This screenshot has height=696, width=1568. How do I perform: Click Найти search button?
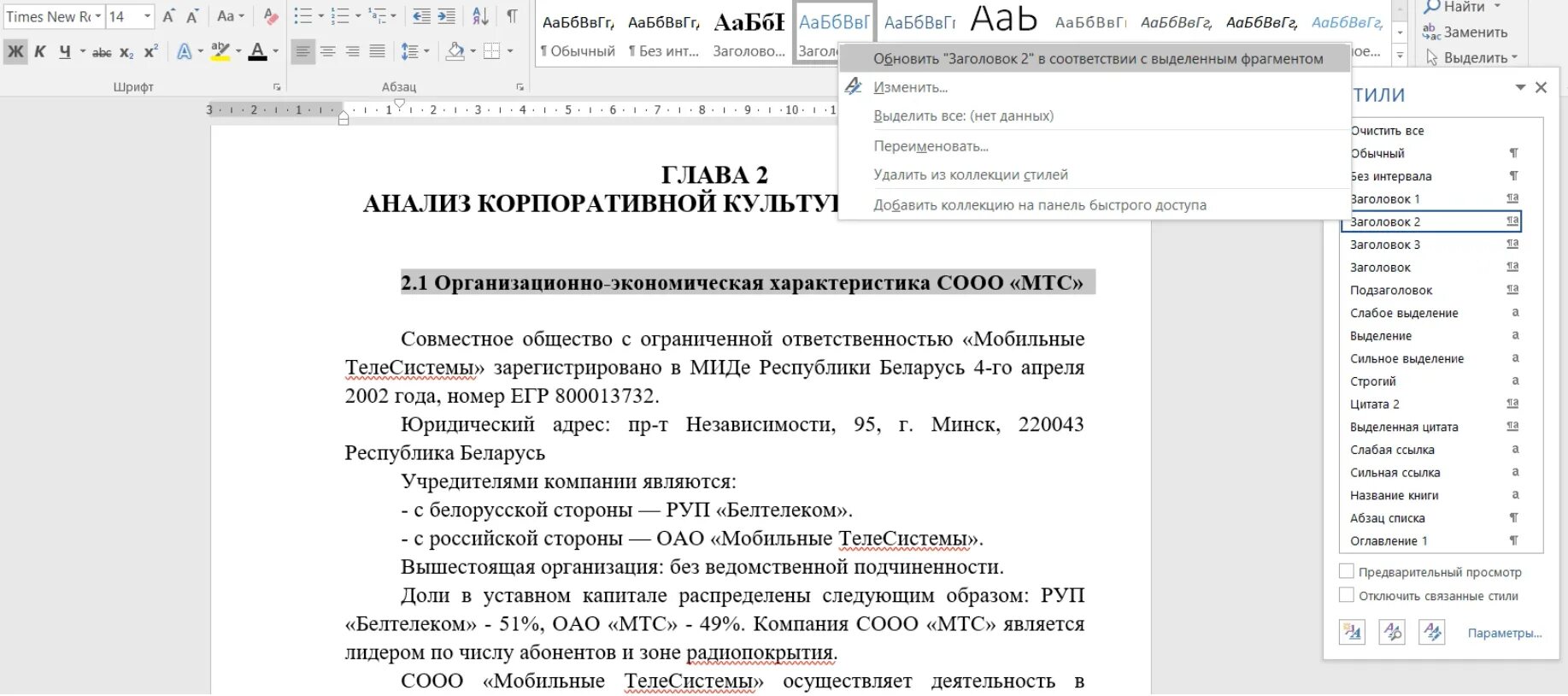tap(1454, 7)
